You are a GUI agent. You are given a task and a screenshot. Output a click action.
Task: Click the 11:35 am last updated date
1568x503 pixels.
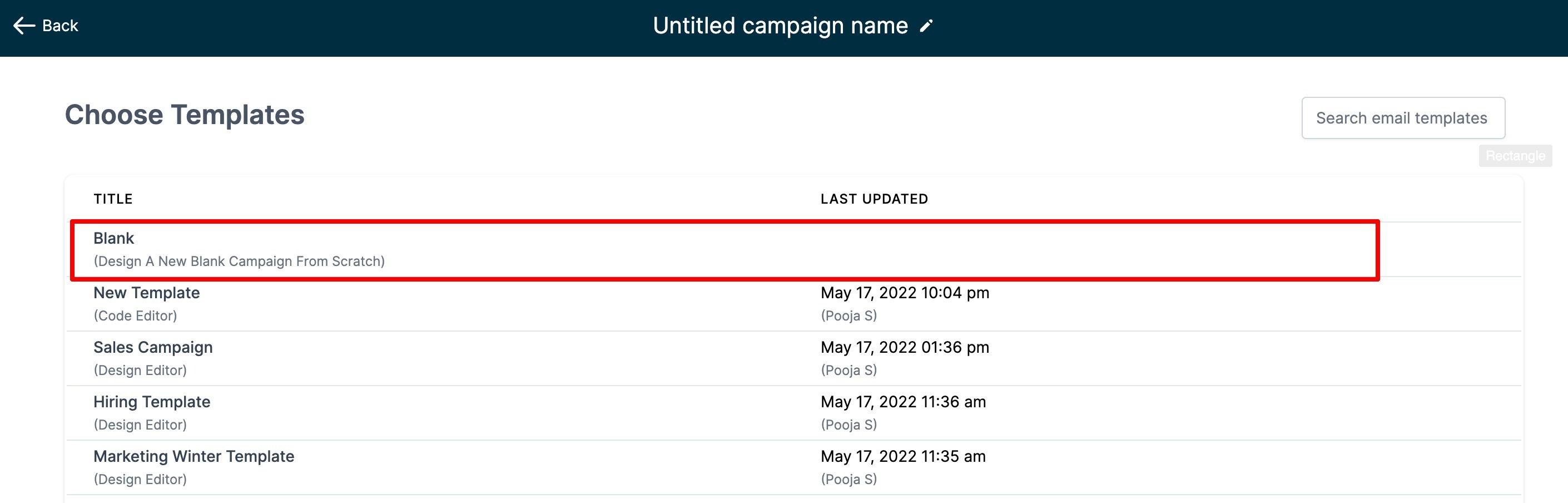[x=902, y=456]
